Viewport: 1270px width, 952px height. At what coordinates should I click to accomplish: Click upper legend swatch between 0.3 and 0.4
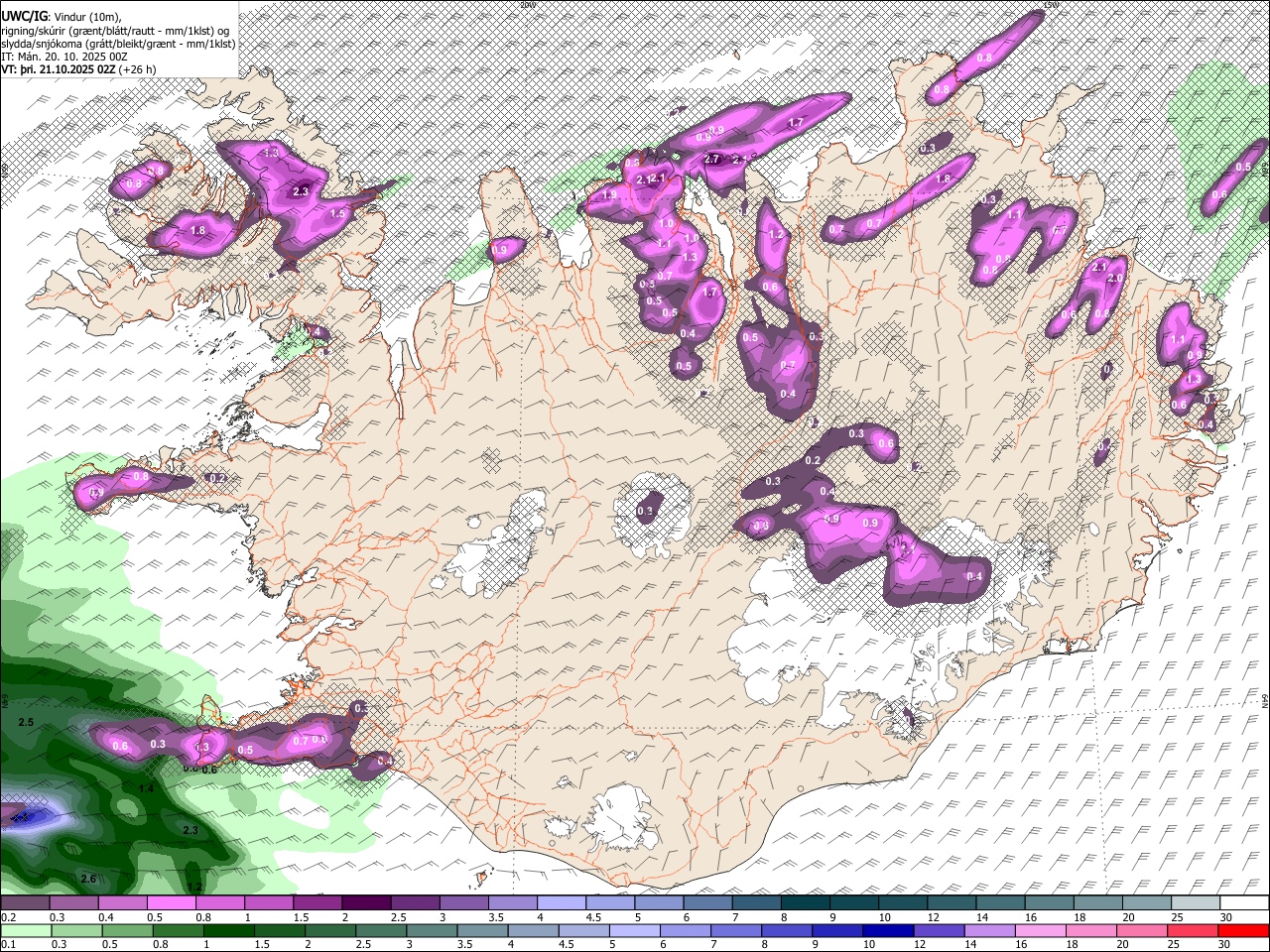pos(73,903)
